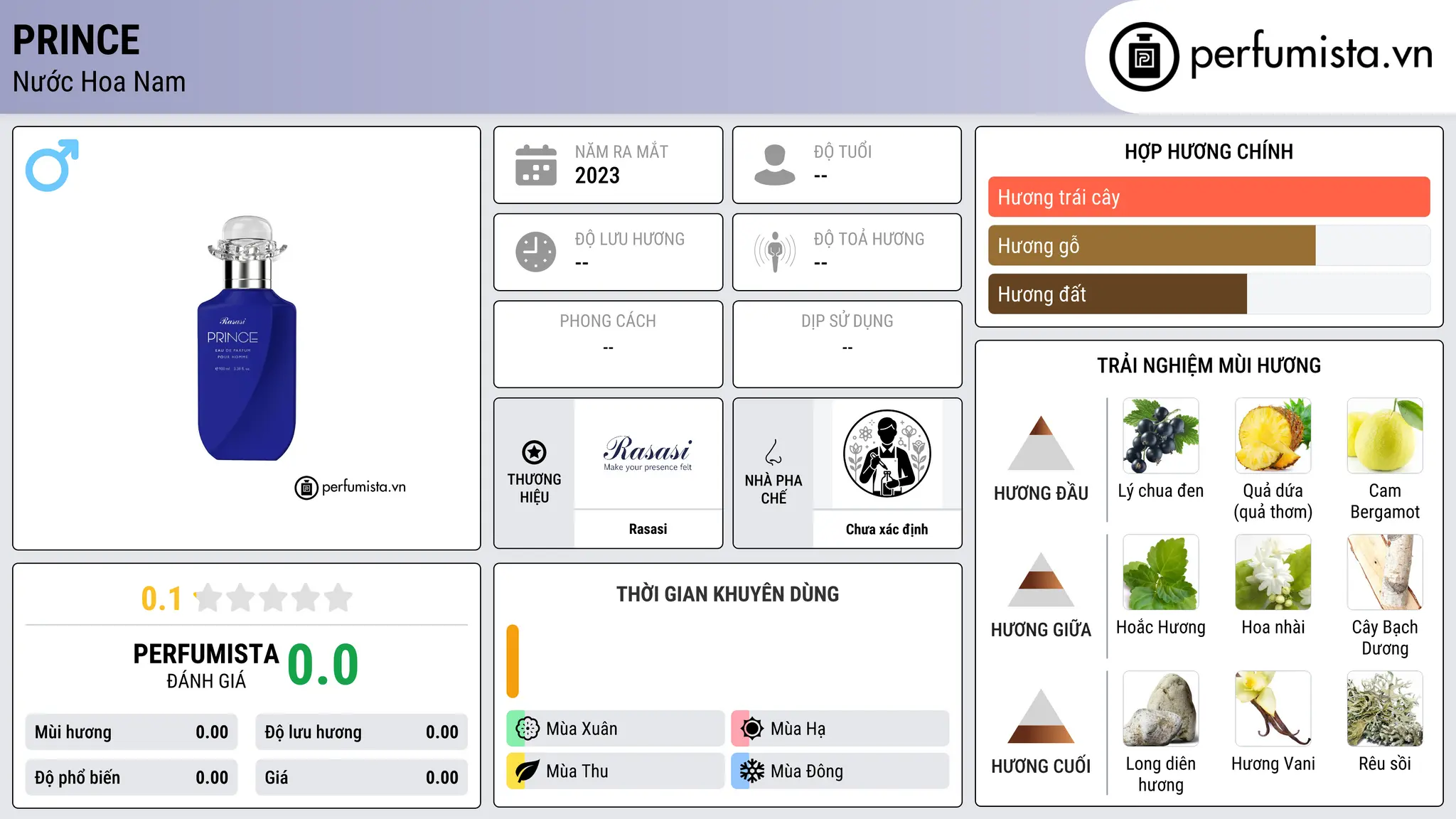The height and width of the screenshot is (819, 1456).
Task: Open the birch bark note image
Action: pyautogui.click(x=1385, y=572)
